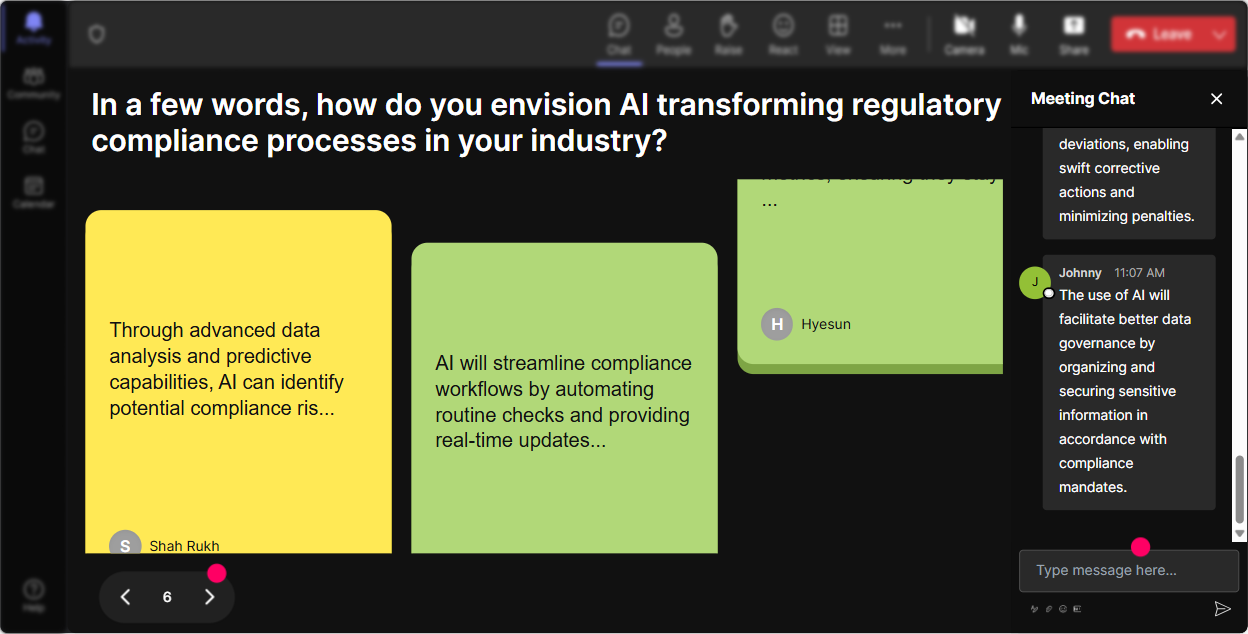Click Shah Rukh's avatar on yellow card
The height and width of the screenshot is (634, 1248).
[x=125, y=542]
